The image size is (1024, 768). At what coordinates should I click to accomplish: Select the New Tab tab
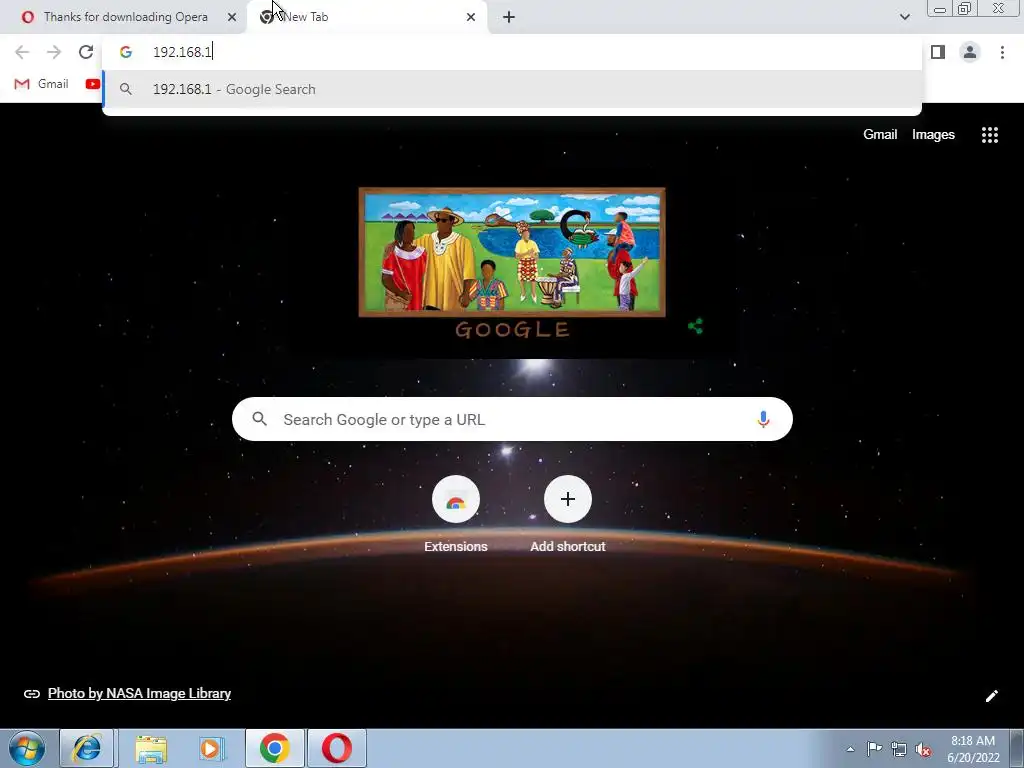[x=367, y=17]
